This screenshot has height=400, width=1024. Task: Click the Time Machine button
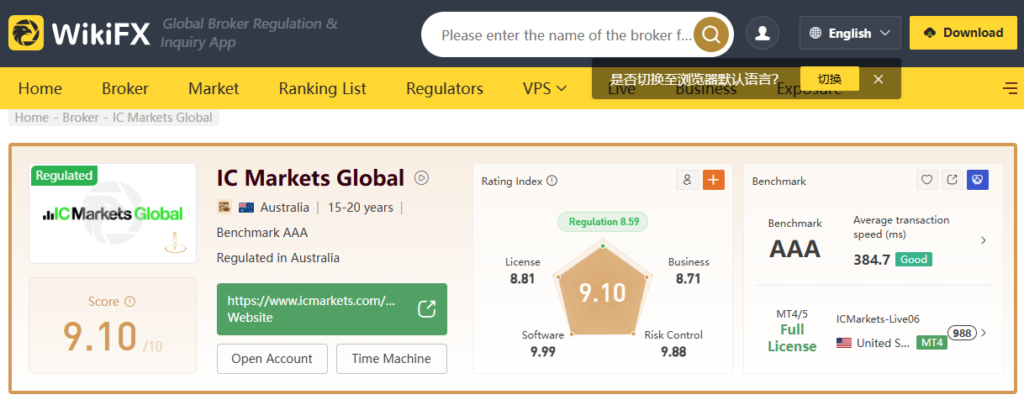pos(391,359)
